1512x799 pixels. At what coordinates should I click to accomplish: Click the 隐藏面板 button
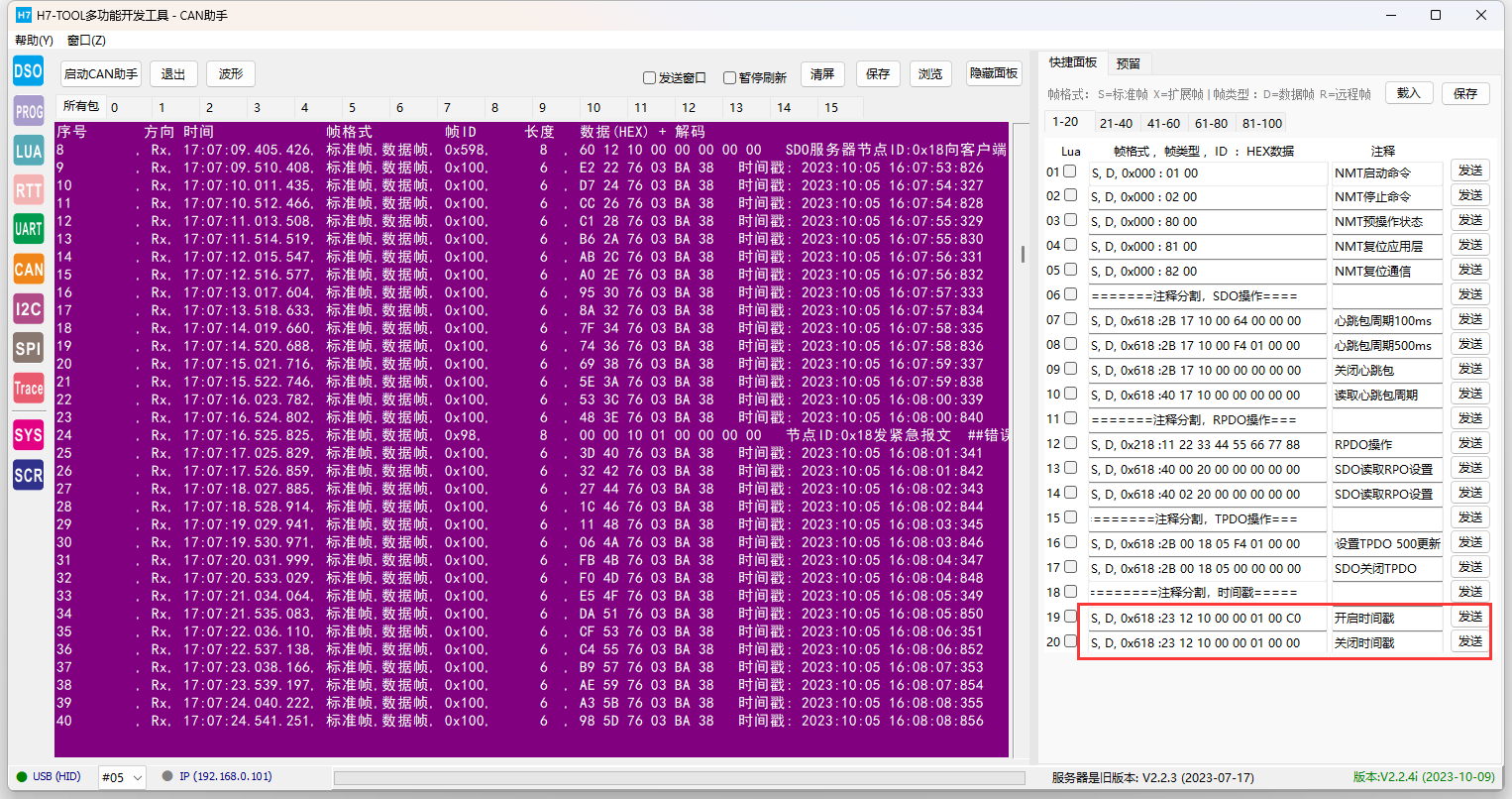(994, 73)
